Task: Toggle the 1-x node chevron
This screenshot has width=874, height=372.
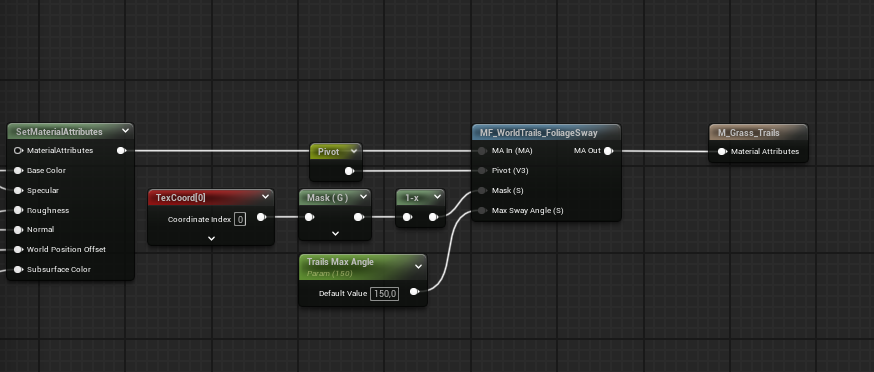Action: 438,197
